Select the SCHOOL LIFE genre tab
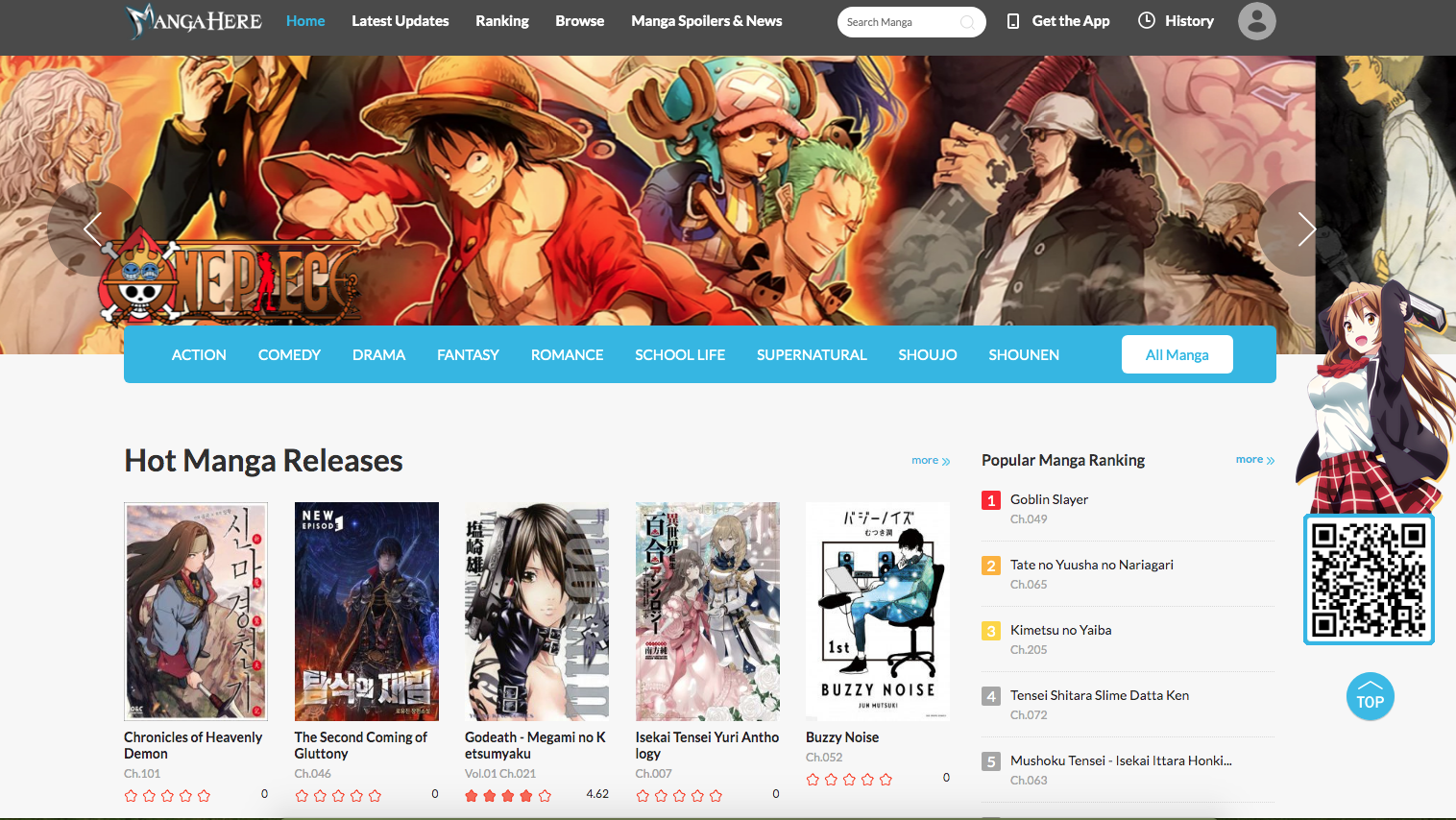 pos(679,354)
